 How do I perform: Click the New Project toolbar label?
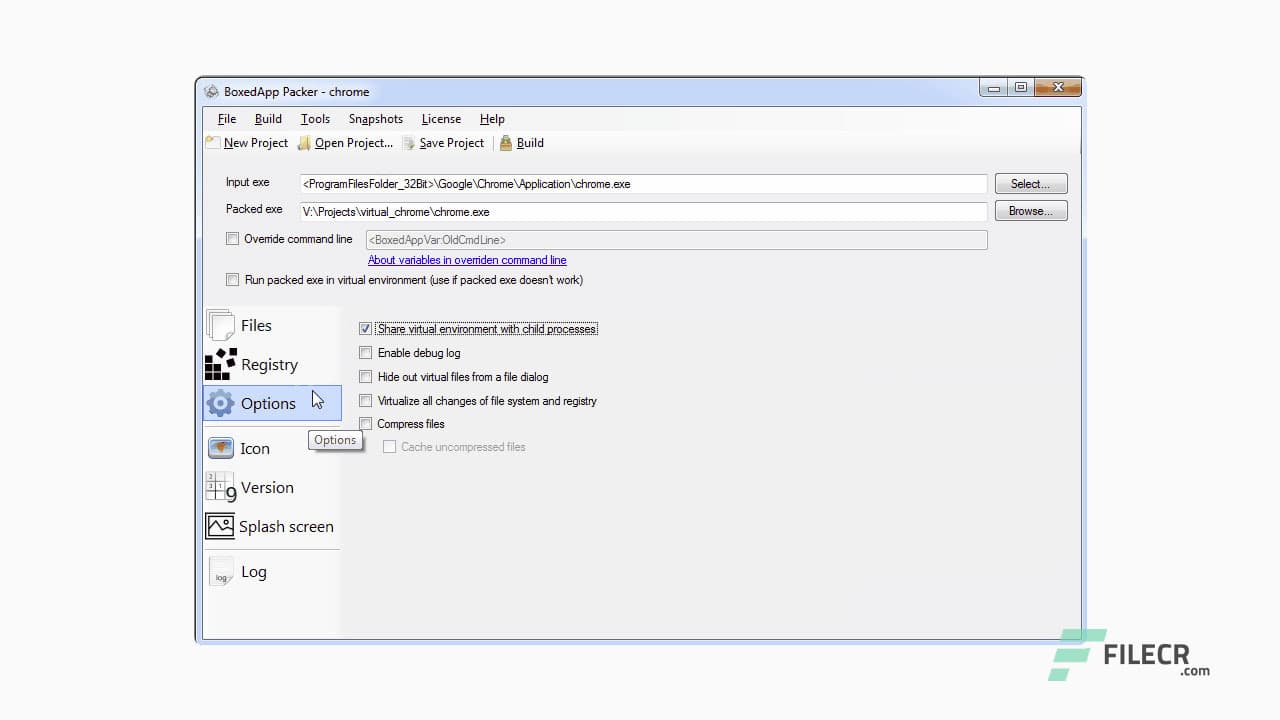pyautogui.click(x=256, y=143)
